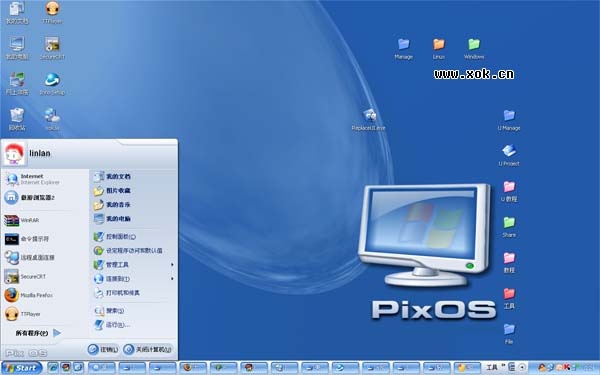This screenshot has width=600, height=375.
Task: Click the 工具 toolbar label on taskbar
Action: (492, 368)
